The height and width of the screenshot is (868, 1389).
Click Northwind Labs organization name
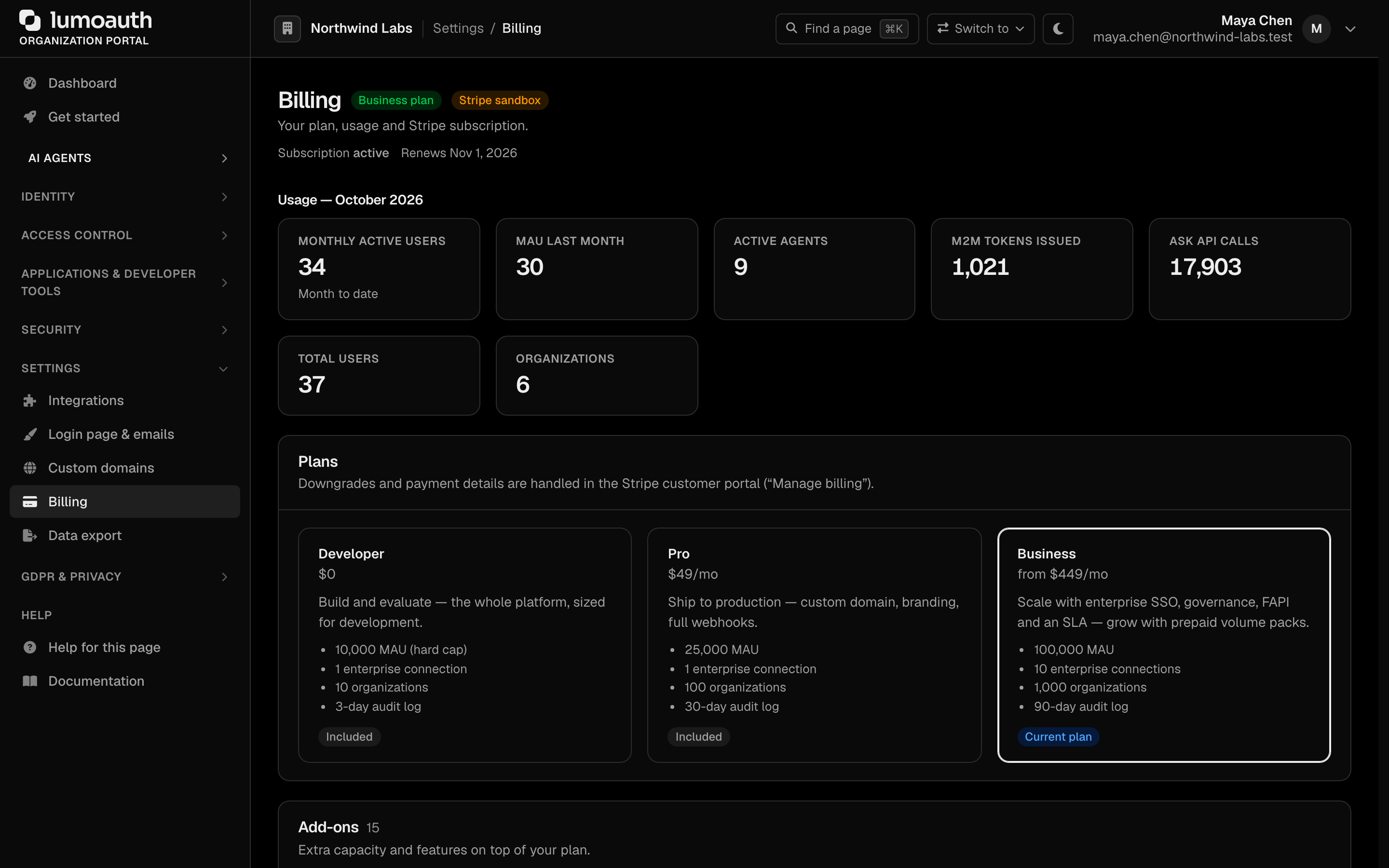click(x=362, y=28)
